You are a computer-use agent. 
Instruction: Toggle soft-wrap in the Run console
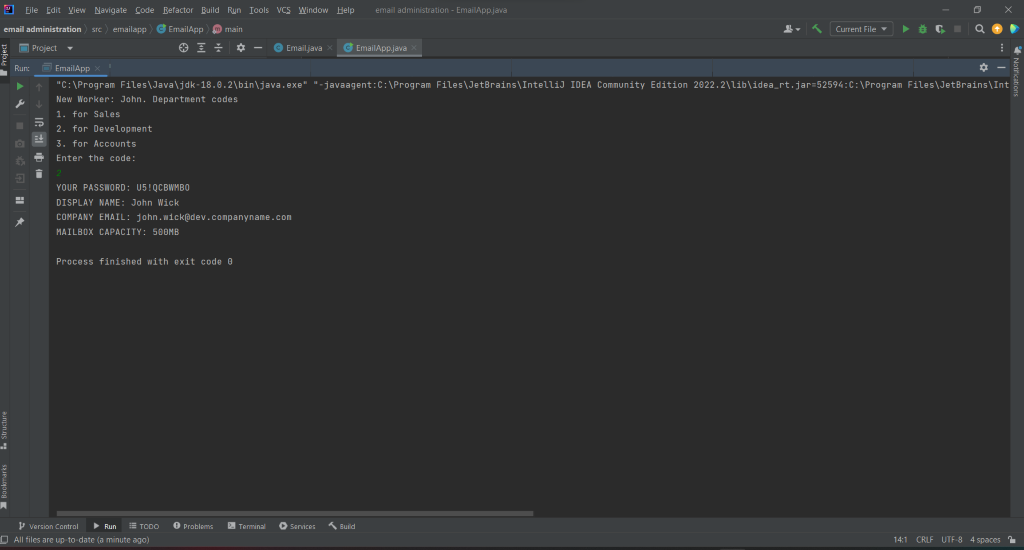pyautogui.click(x=39, y=122)
